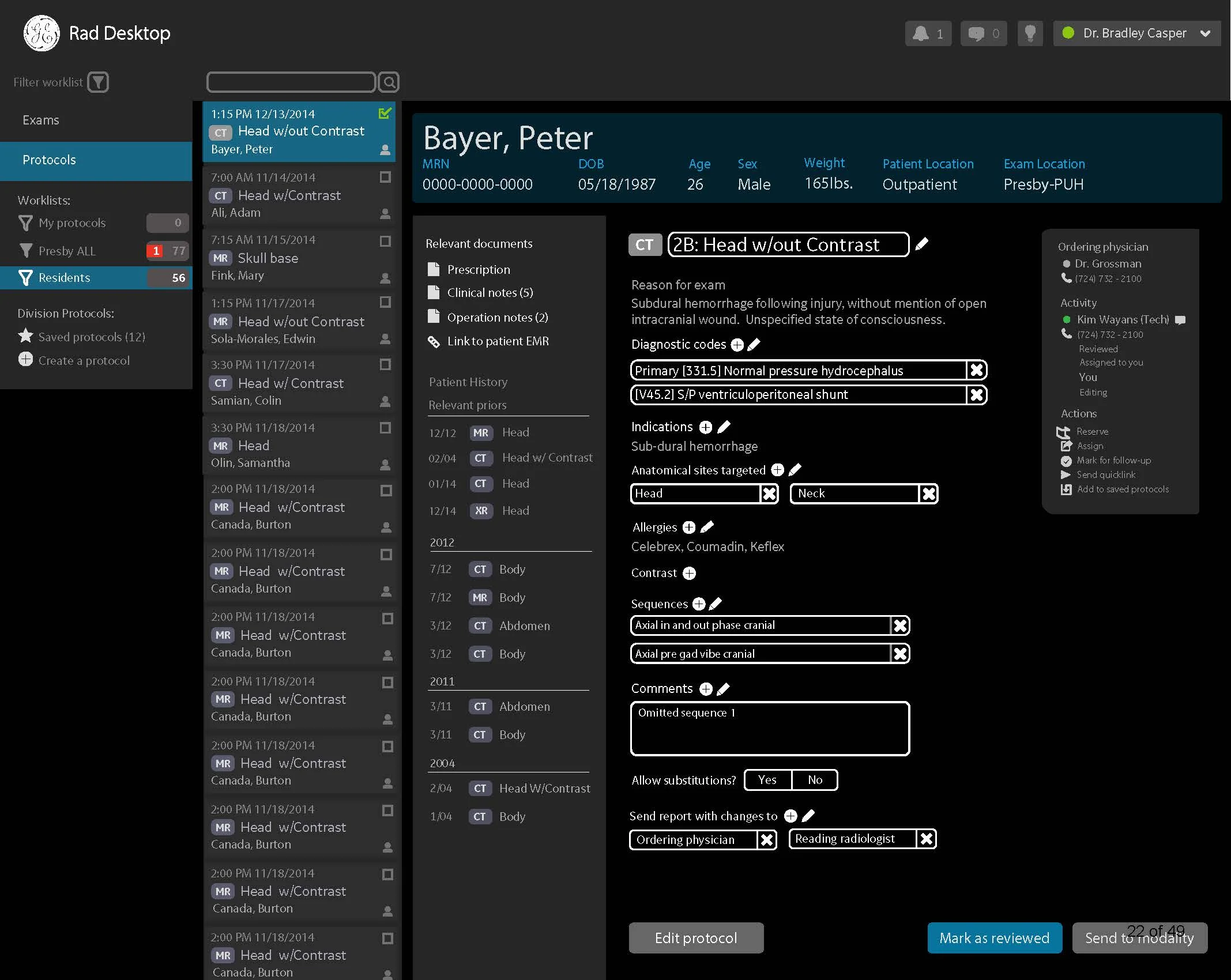Screen dimensions: 1231x980
Task: Open the 02/04 CT Head w/ Contrast prior
Action: tap(510, 458)
